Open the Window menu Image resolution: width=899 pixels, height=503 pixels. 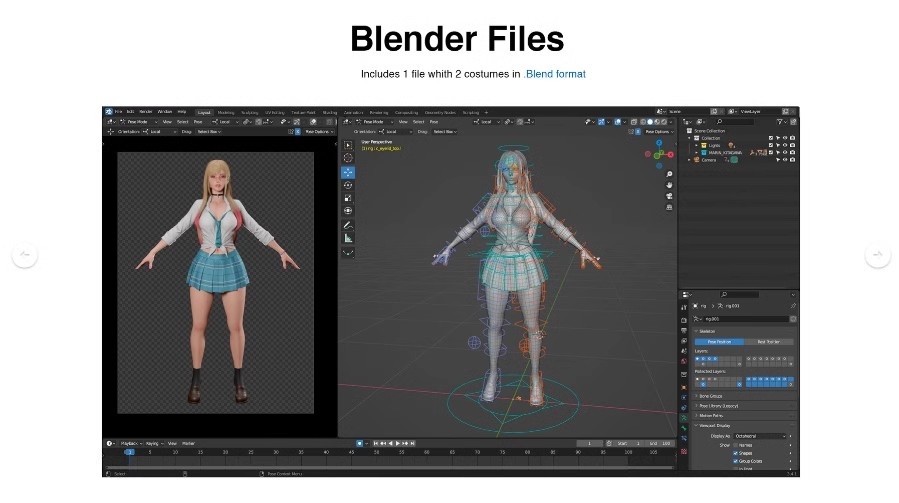point(165,112)
